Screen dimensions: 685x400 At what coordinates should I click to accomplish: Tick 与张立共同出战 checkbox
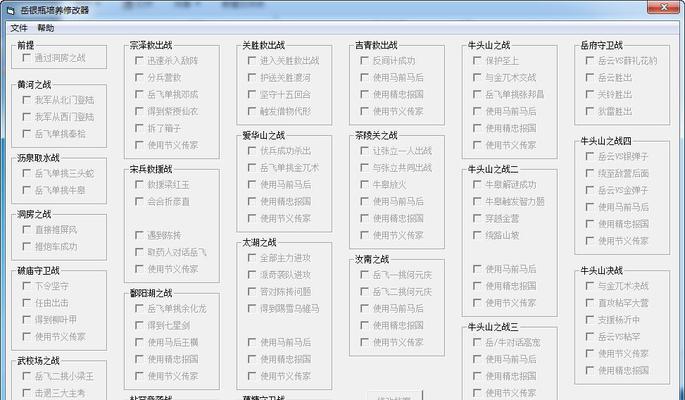[x=364, y=168]
